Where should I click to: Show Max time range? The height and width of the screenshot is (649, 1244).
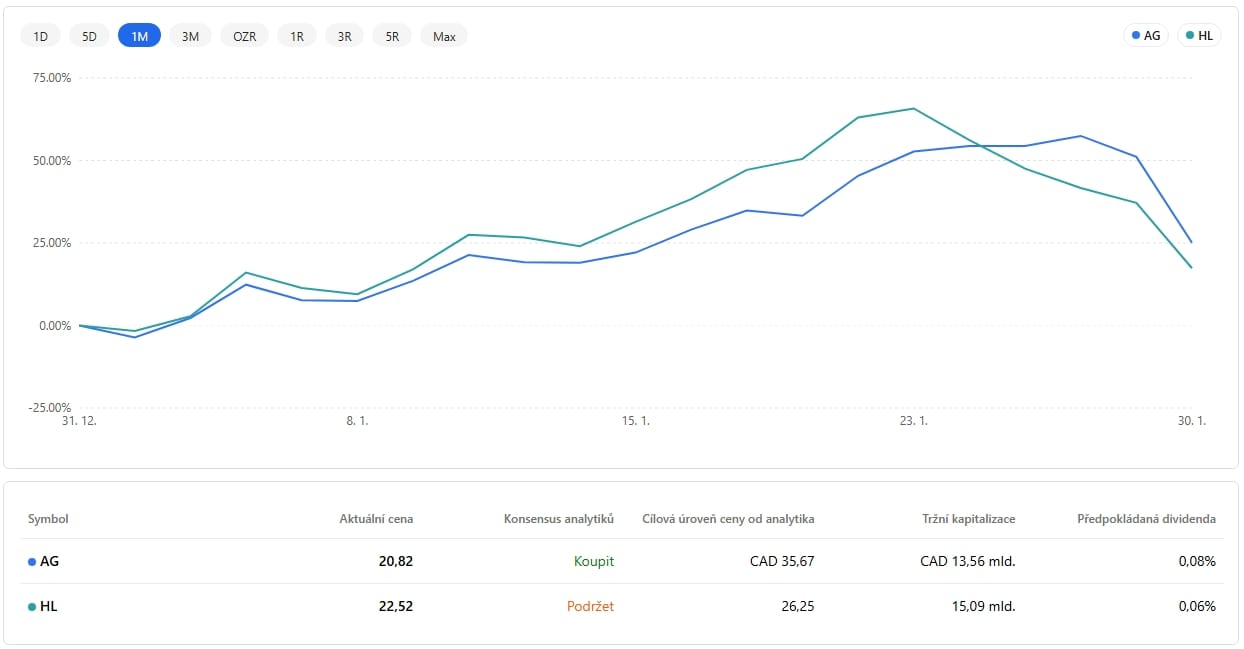tap(444, 36)
